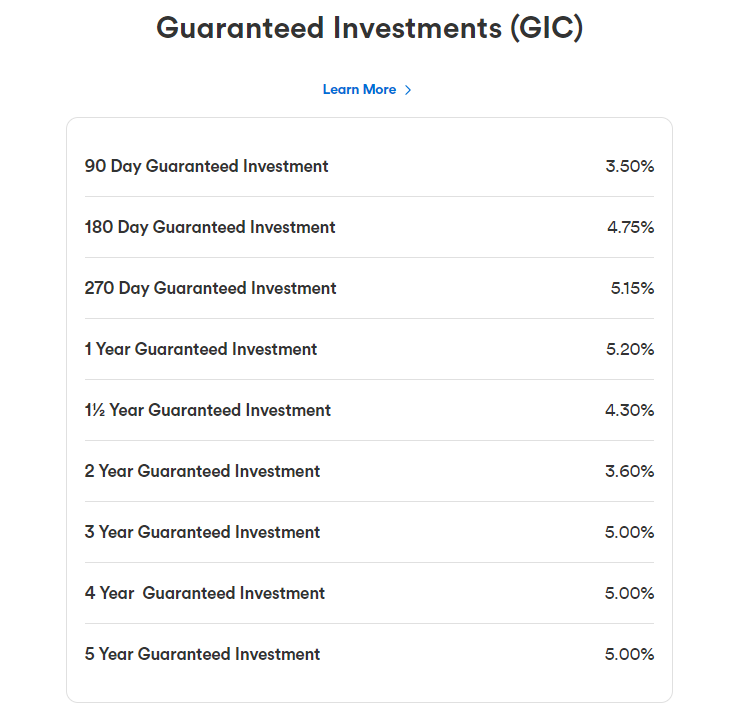Select the 3 Year Guaranteed Investment row
Viewport: 733px width, 713px height.
click(x=202, y=532)
